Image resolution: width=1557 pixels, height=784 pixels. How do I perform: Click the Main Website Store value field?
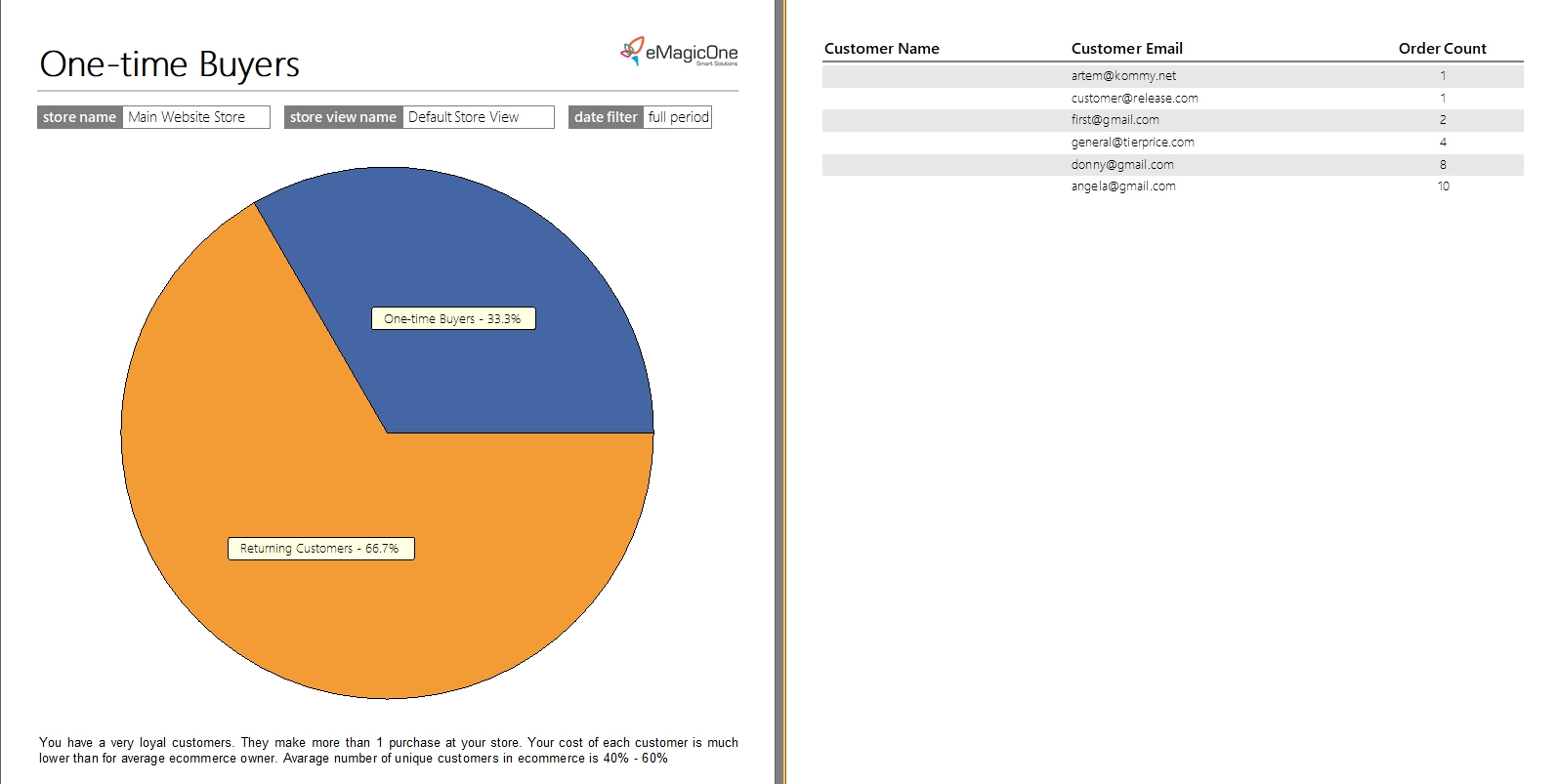pos(196,117)
